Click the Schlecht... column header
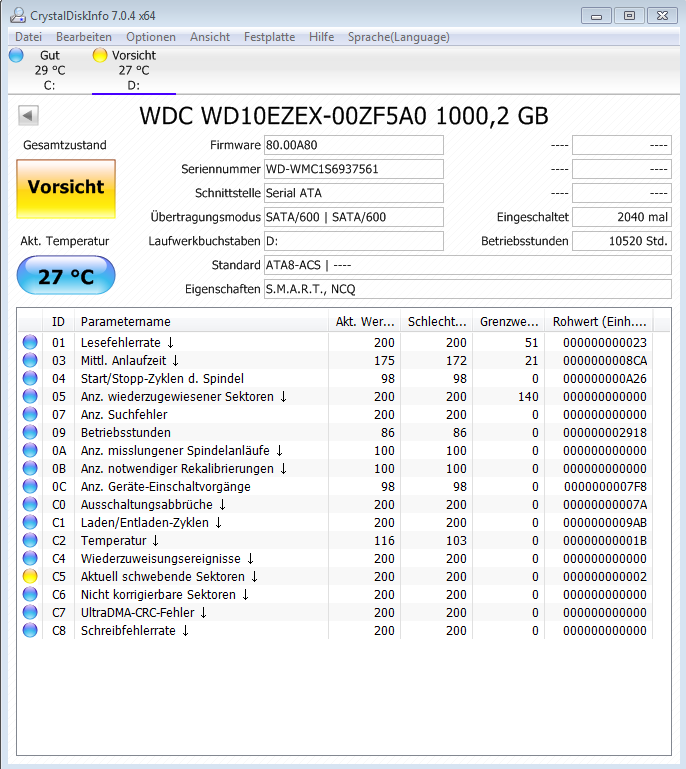 [x=436, y=322]
